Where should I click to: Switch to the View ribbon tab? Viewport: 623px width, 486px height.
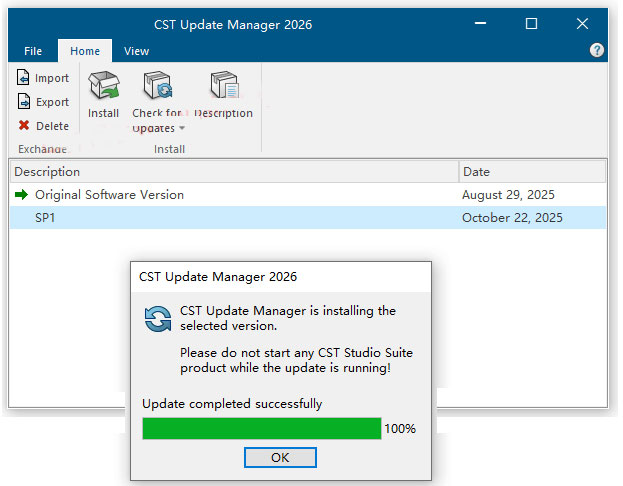(137, 51)
